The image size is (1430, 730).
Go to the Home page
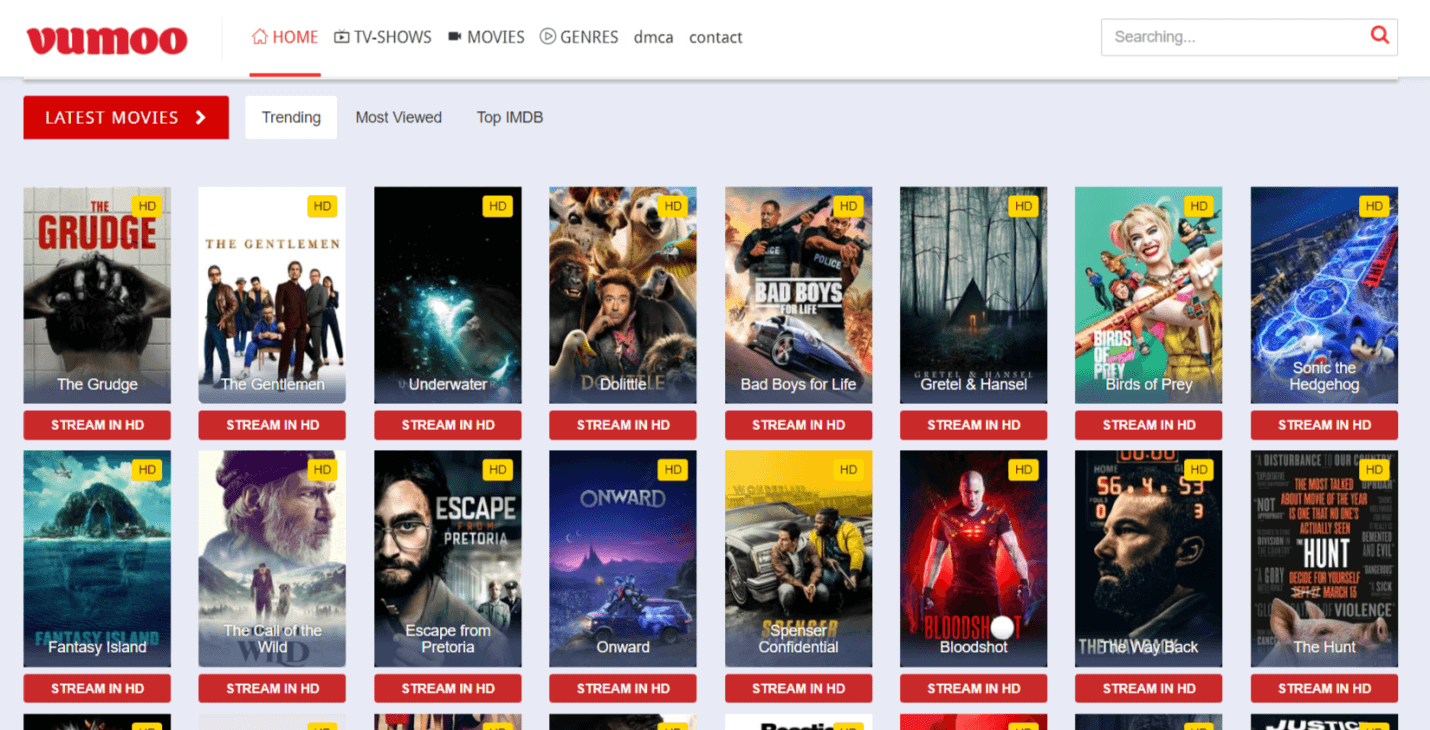[x=285, y=37]
